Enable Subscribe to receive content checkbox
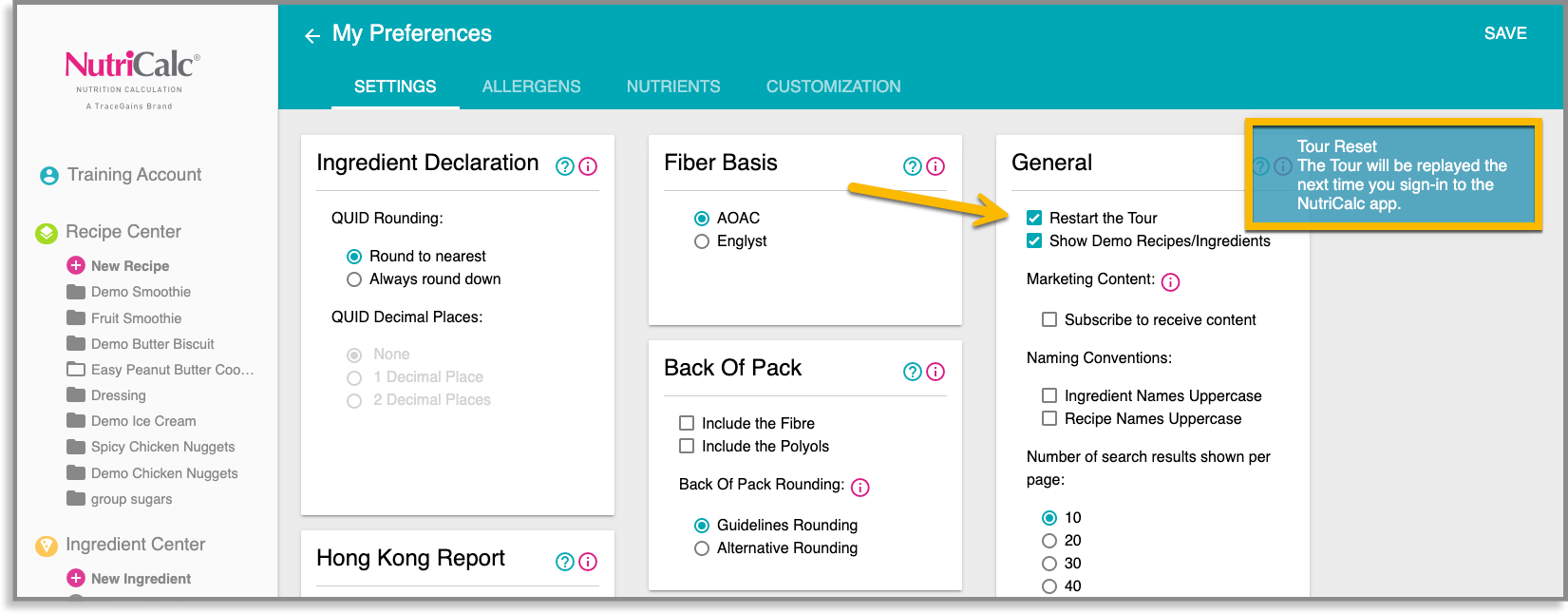Image resolution: width=1568 pixels, height=614 pixels. [x=1049, y=319]
